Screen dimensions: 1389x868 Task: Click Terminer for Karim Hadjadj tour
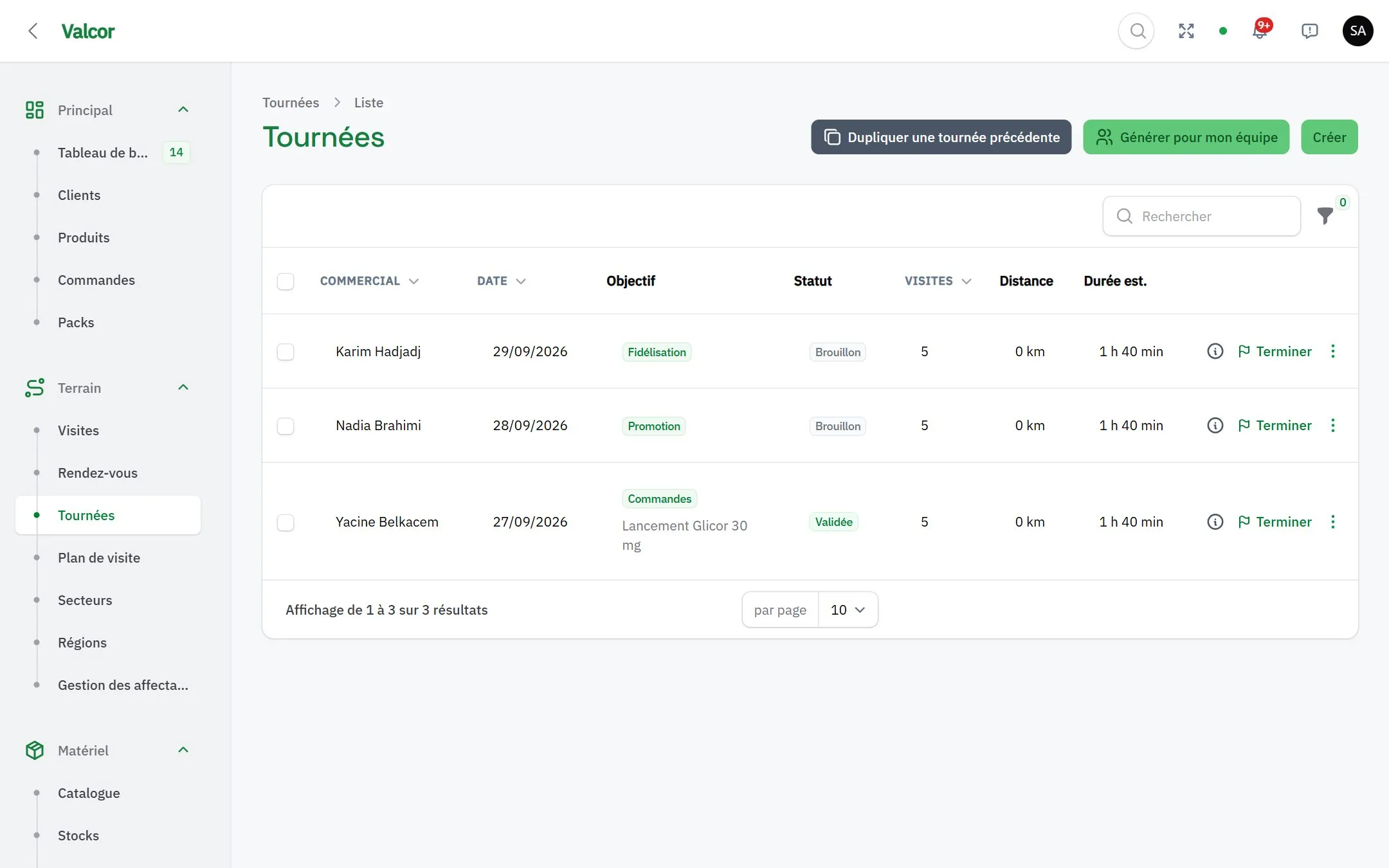(1275, 351)
